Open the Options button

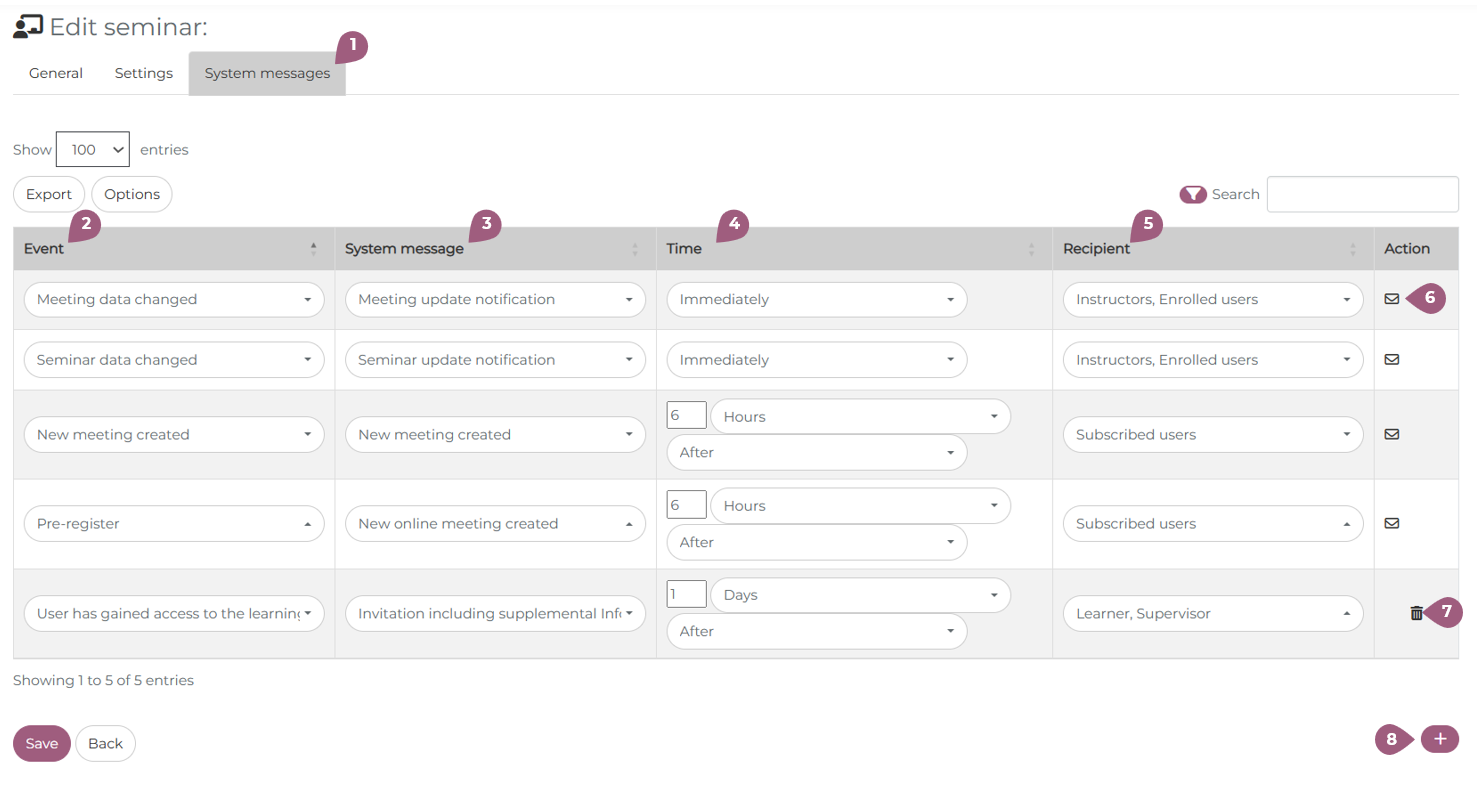(x=132, y=195)
